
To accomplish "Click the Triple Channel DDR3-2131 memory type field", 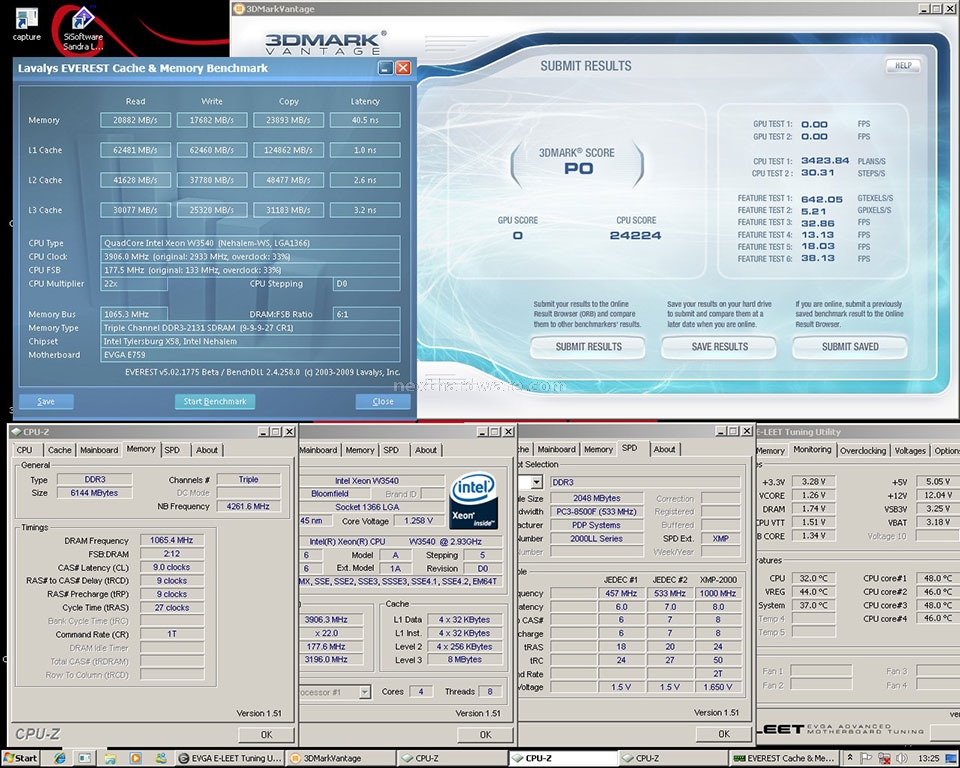I will pyautogui.click(x=250, y=328).
